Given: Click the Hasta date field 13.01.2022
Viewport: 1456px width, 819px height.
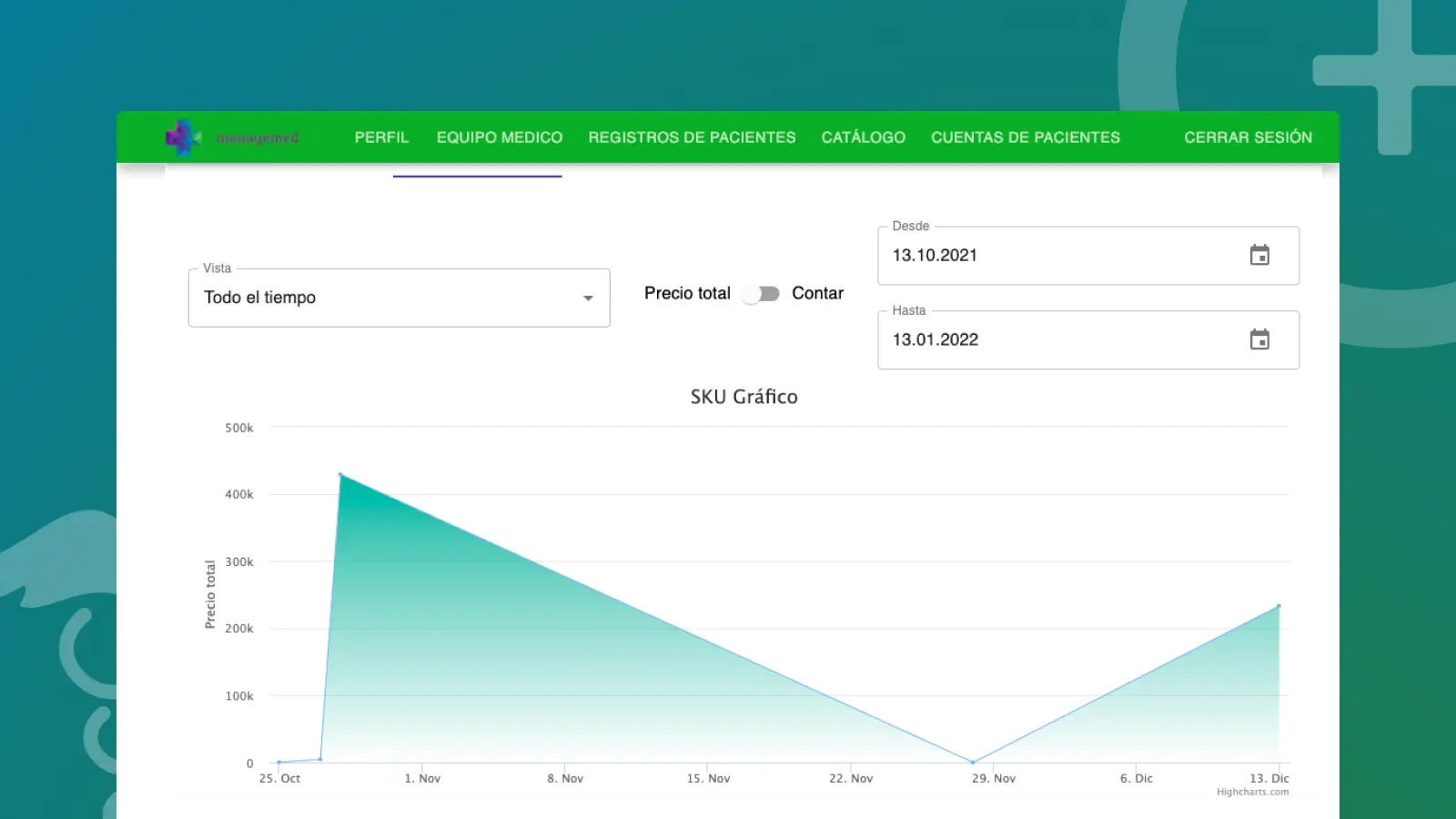Looking at the screenshot, I should (1088, 340).
